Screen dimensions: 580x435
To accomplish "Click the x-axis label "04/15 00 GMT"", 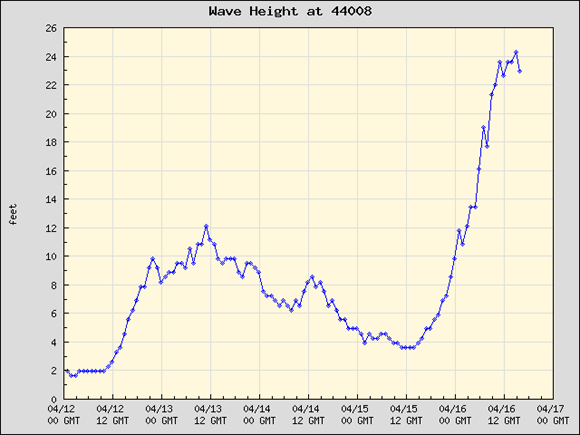I will 357,415.
